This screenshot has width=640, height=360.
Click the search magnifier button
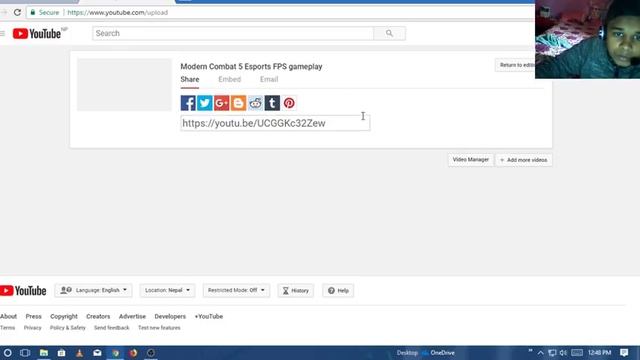(x=389, y=33)
